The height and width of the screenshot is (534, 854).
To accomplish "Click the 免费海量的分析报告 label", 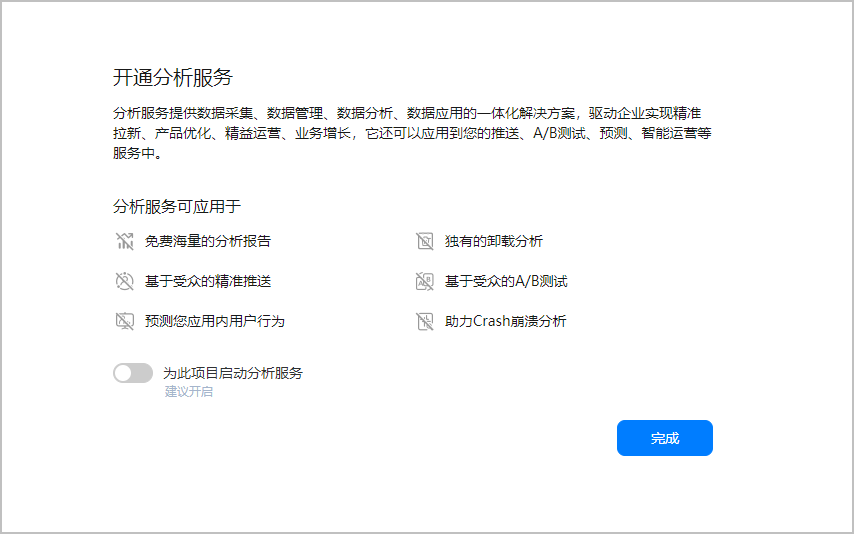I will point(208,241).
